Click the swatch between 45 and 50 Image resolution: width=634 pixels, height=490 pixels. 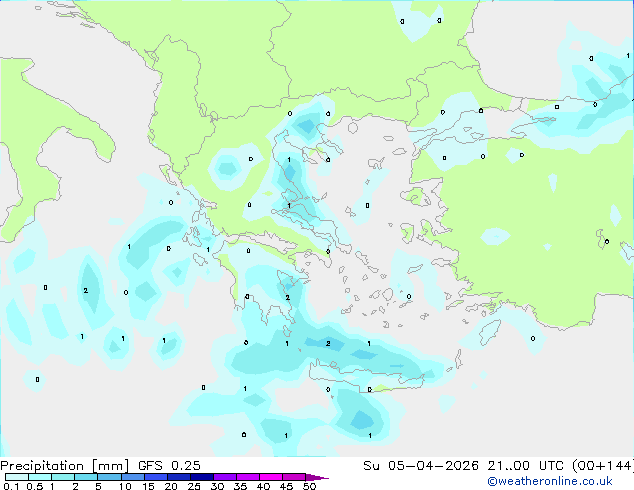coord(294,477)
